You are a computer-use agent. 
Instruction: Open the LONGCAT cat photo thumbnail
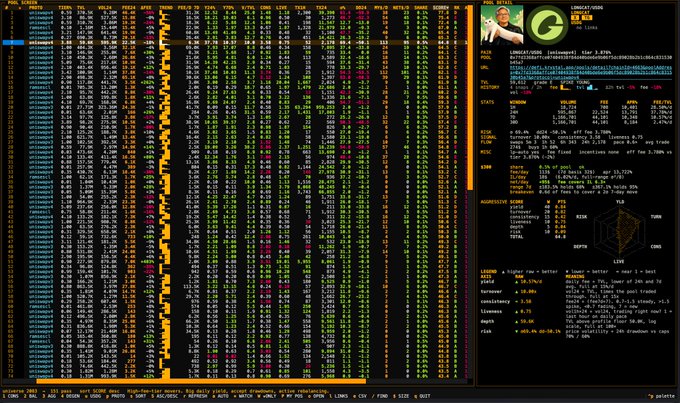click(x=502, y=25)
